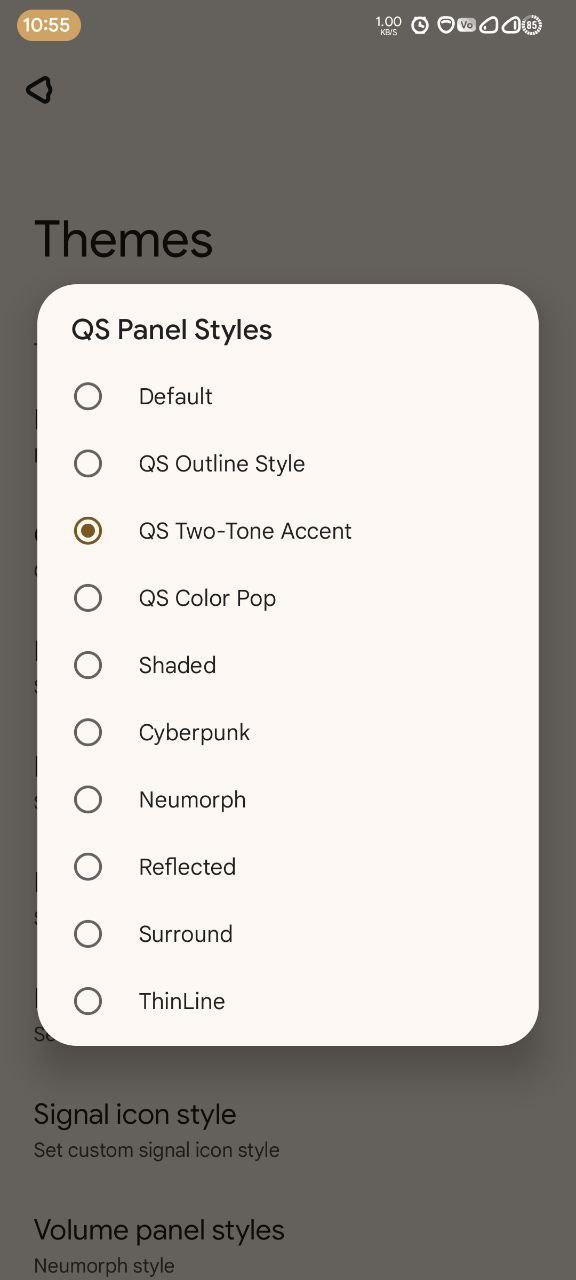This screenshot has width=576, height=1280.
Task: Tap the 10:55 clock pill
Action: point(49,25)
